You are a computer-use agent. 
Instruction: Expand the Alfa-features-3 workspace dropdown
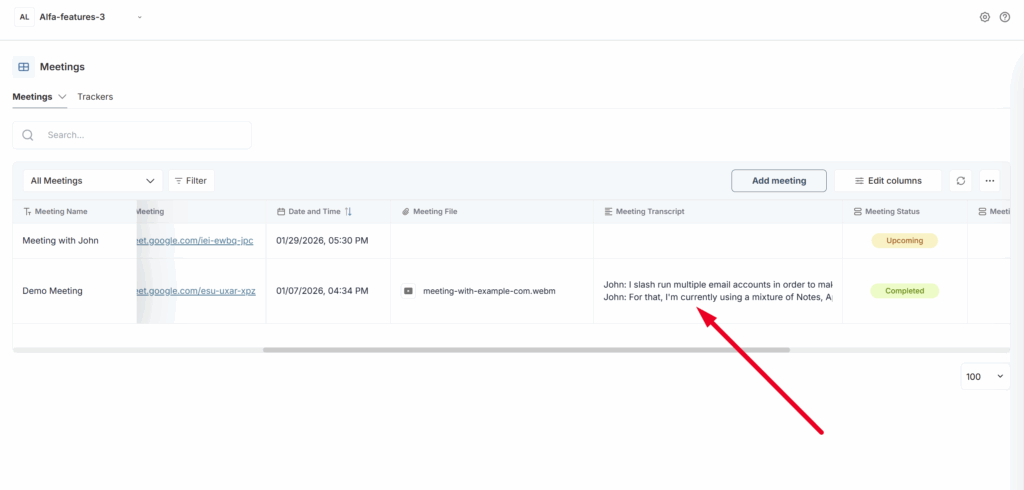139,17
